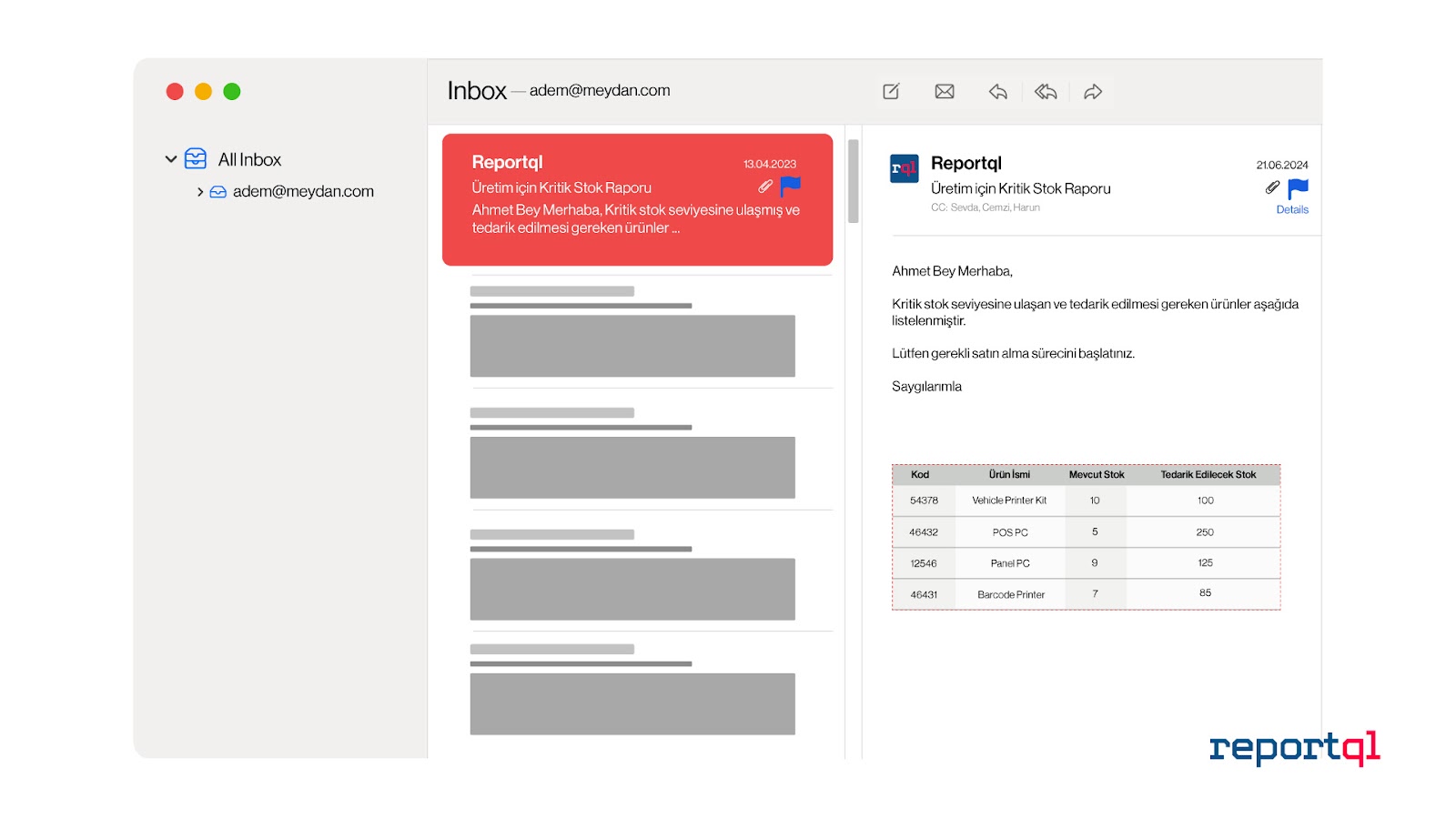Click 'POS PC' table cell
Screen dimensions: 1456x819
[1010, 532]
